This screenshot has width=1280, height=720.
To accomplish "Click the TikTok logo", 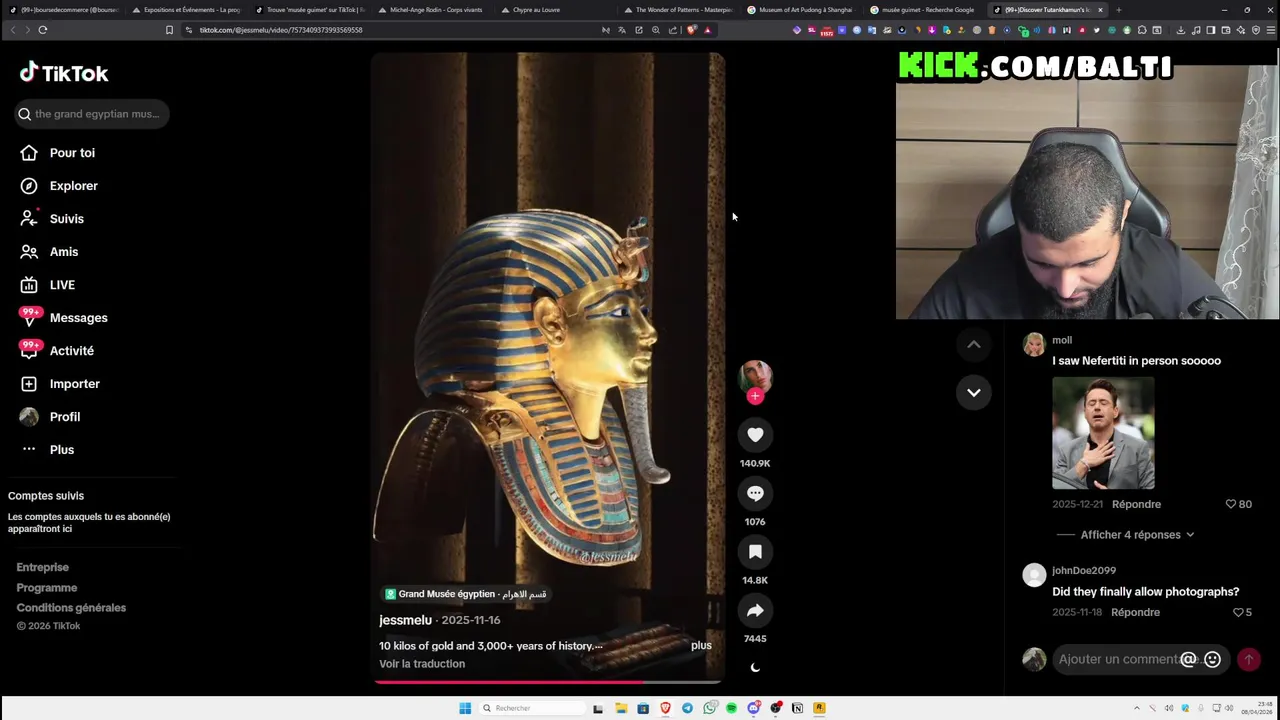I will [x=64, y=73].
